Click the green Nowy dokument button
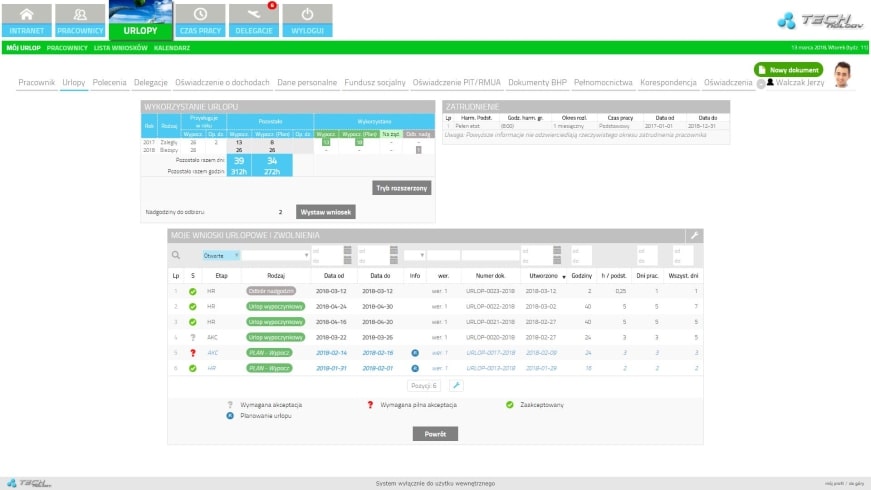 [788, 70]
